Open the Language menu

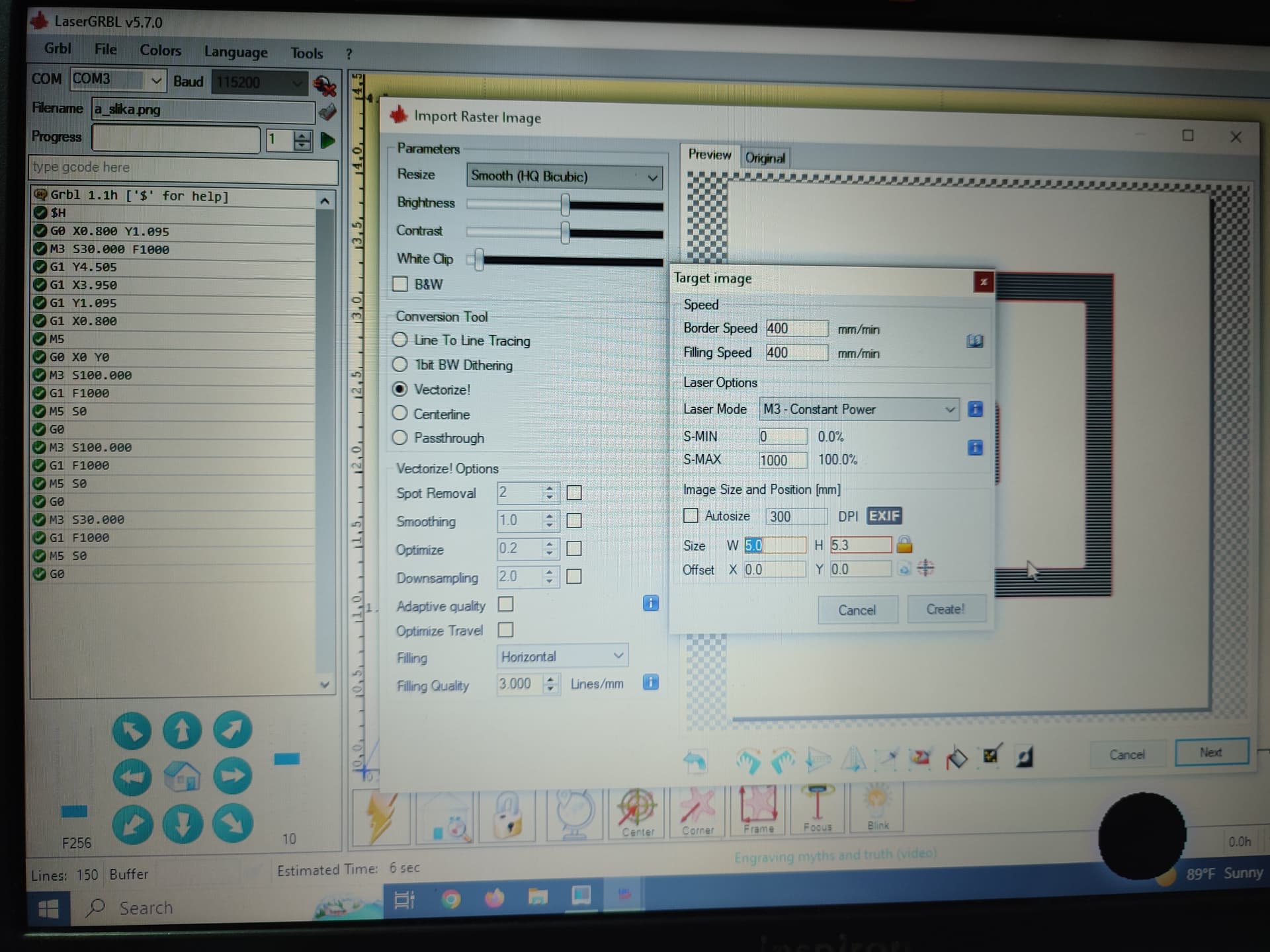(x=236, y=52)
